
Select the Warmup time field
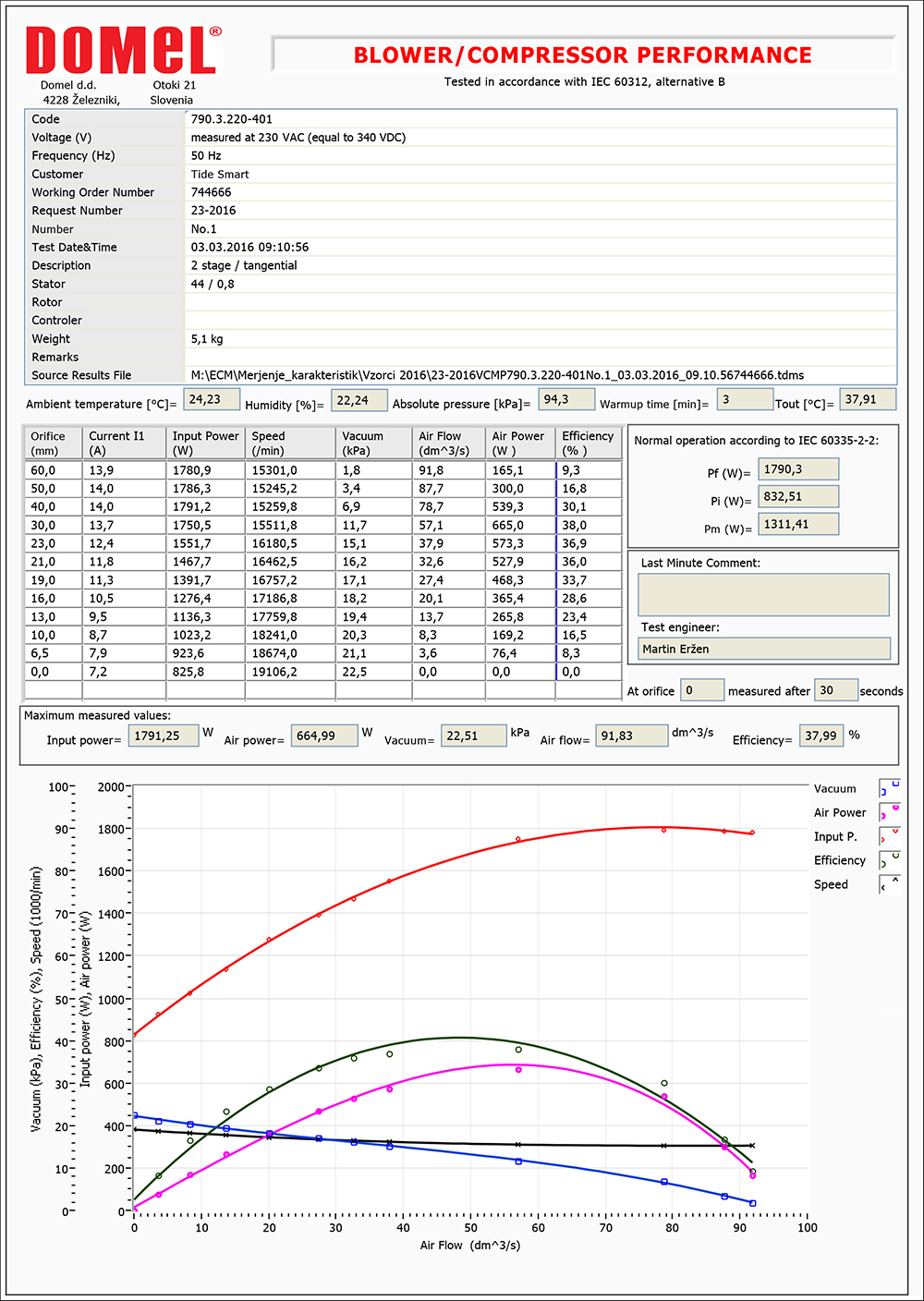(x=744, y=400)
